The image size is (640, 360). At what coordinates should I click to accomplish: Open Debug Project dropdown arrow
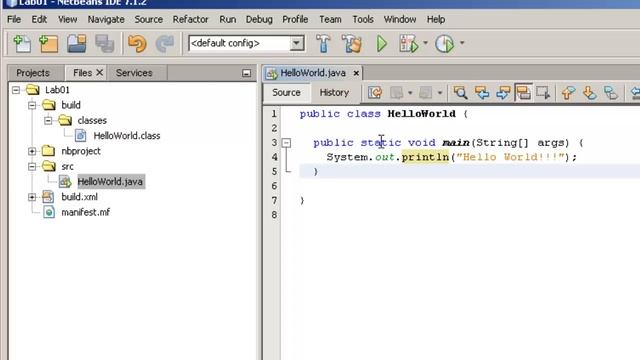(425, 43)
